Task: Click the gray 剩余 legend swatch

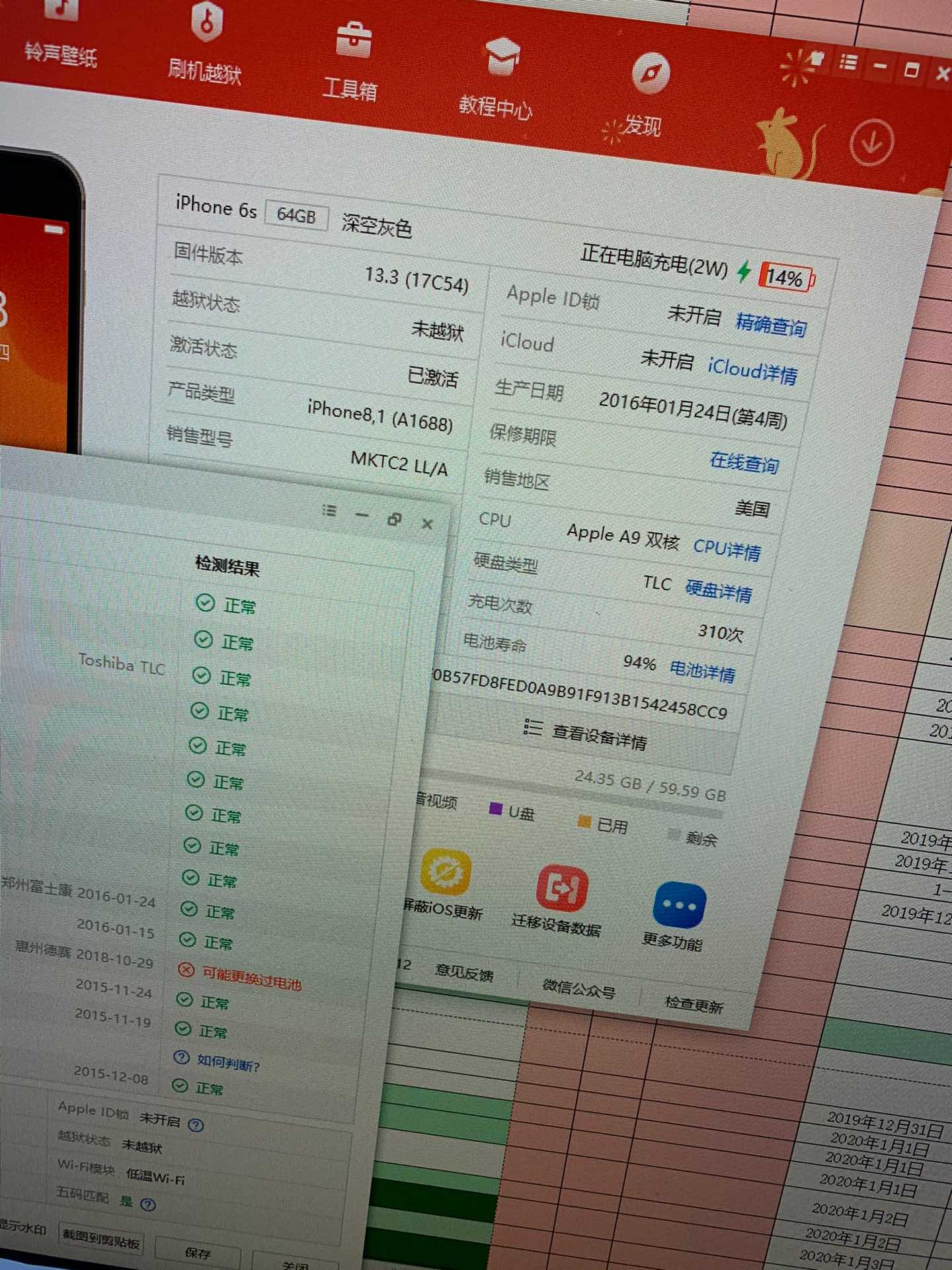Action: click(674, 833)
